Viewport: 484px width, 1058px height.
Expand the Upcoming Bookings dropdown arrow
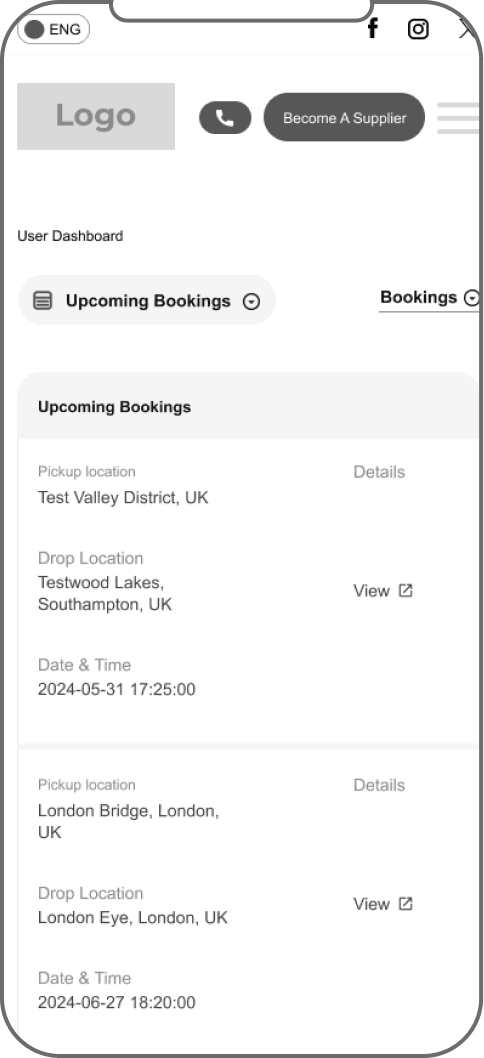[x=251, y=302]
